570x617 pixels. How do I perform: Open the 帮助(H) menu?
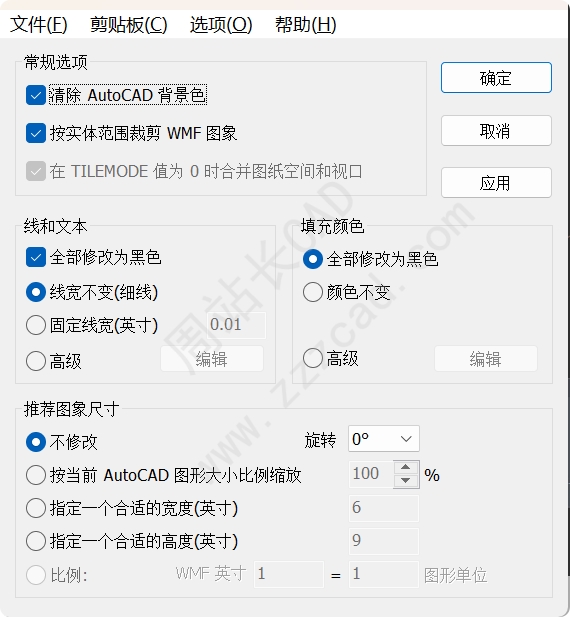305,25
